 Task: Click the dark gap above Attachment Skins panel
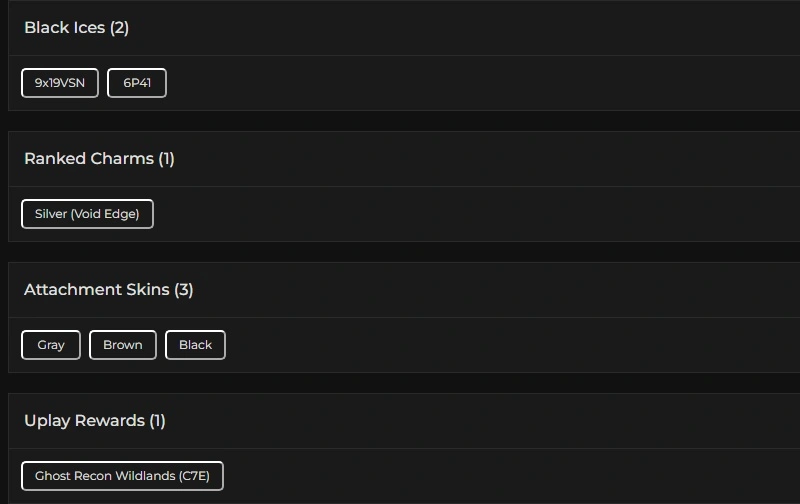tap(400, 252)
